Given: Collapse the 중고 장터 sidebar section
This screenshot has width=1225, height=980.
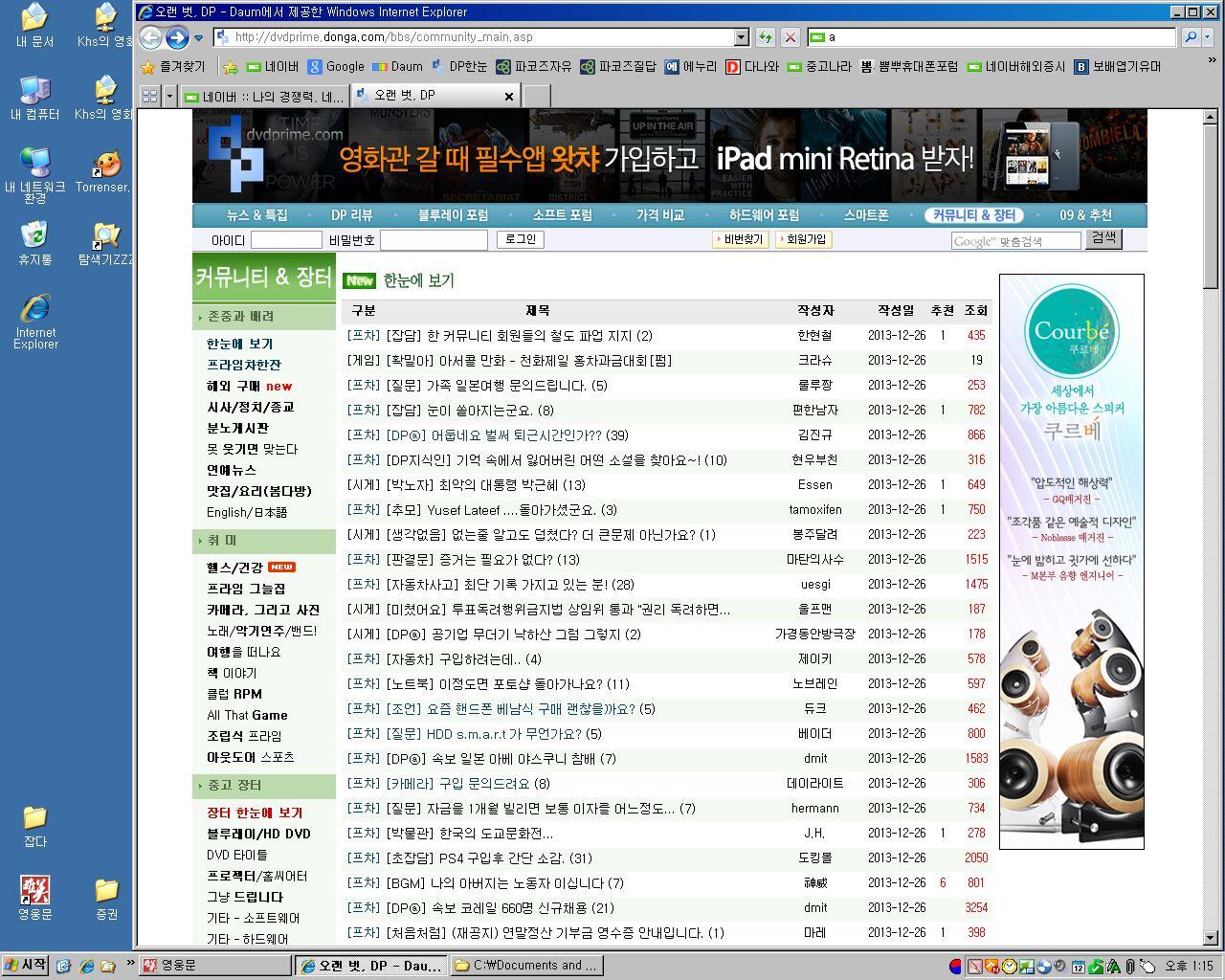Looking at the screenshot, I should [264, 786].
